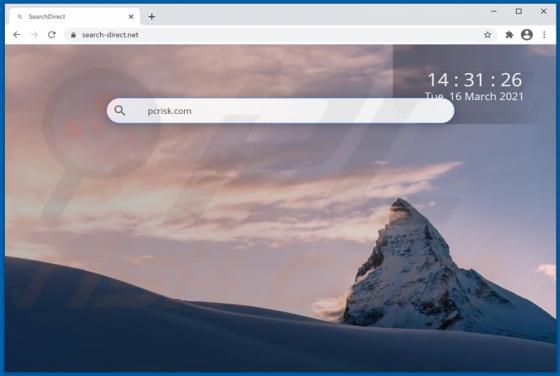Viewport: 560px width, 376px height.
Task: Close the browser window
Action: tap(544, 11)
